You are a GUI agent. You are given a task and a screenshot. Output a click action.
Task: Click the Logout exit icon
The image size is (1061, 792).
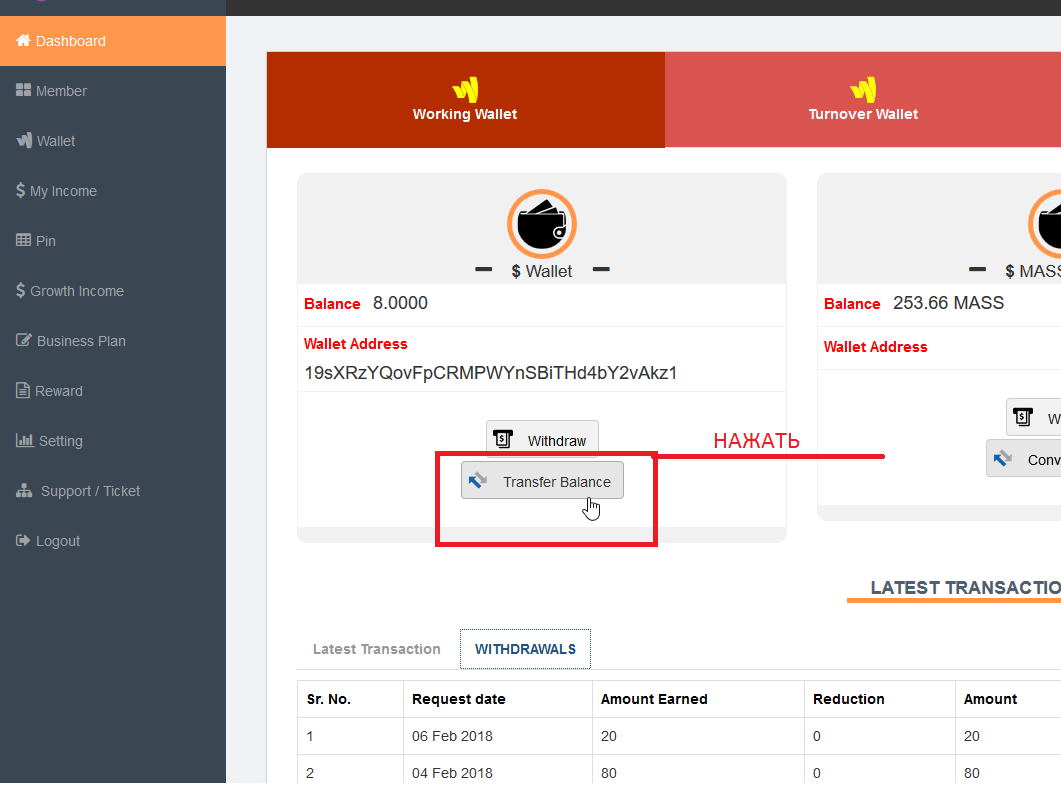coord(24,541)
